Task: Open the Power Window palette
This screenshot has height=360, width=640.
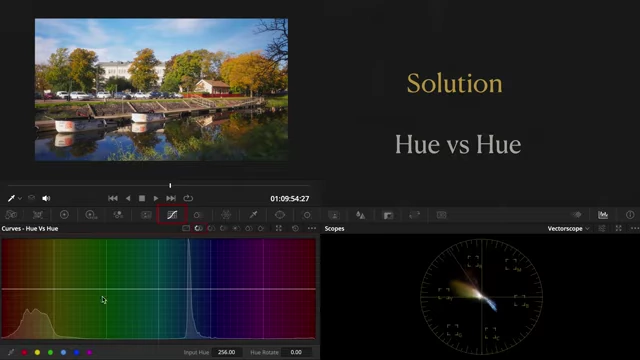Action: 280,215
